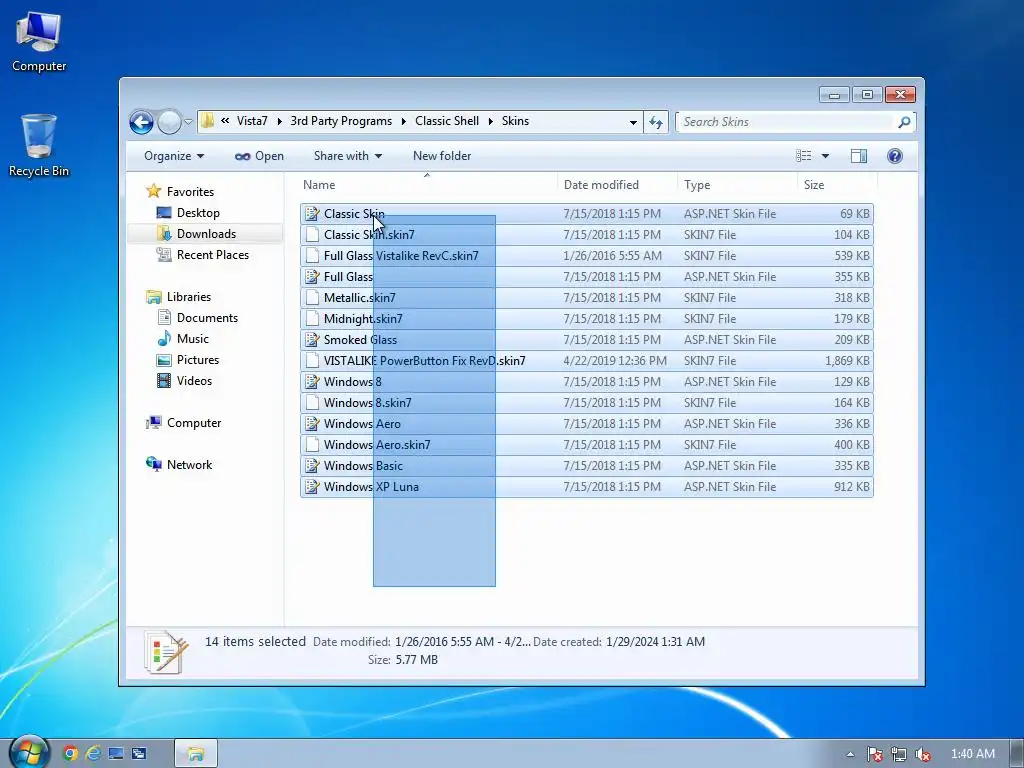Launch Chrome from the taskbar
This screenshot has height=768, width=1024.
[x=71, y=754]
